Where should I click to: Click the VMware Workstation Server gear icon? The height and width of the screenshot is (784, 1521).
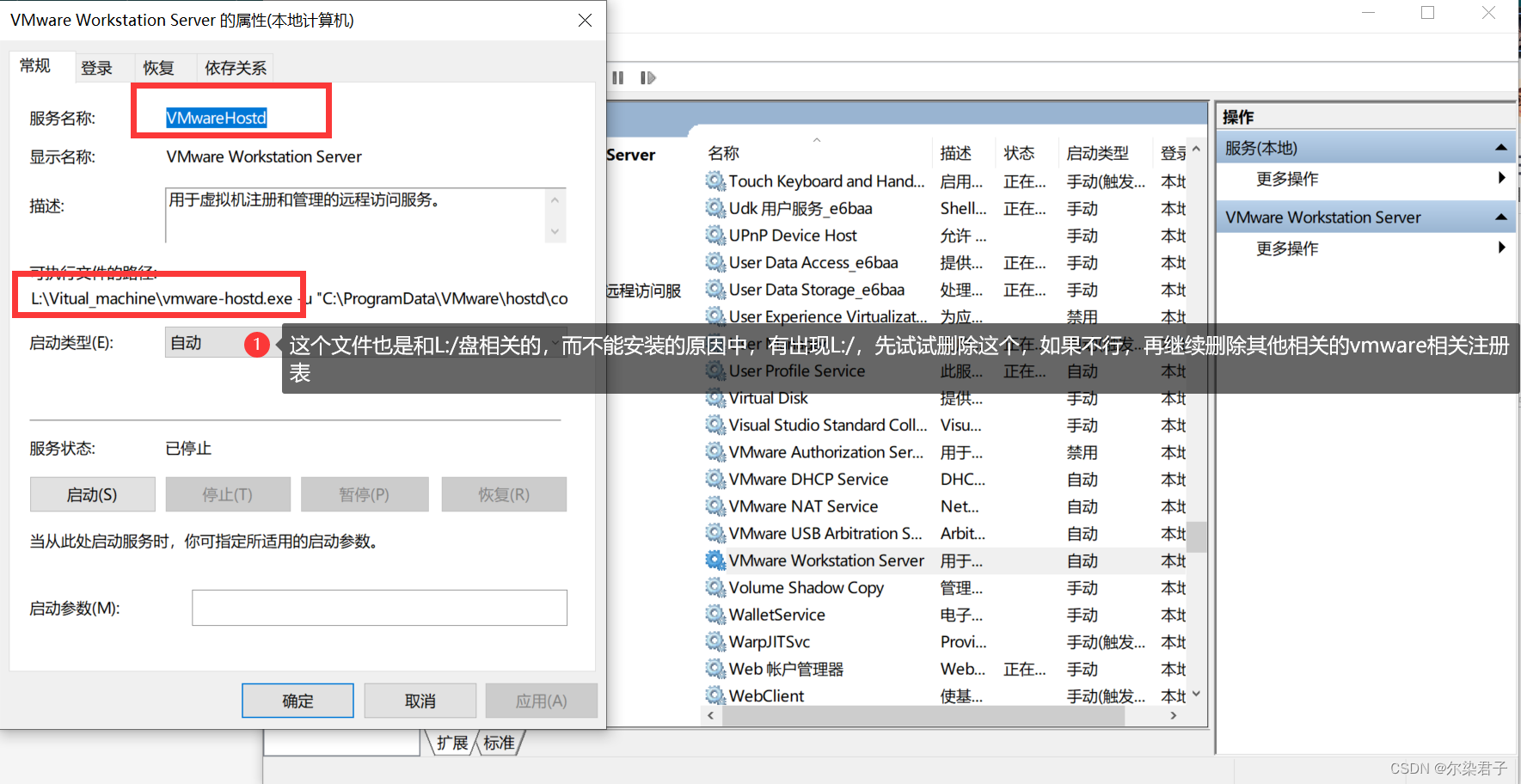coord(715,560)
